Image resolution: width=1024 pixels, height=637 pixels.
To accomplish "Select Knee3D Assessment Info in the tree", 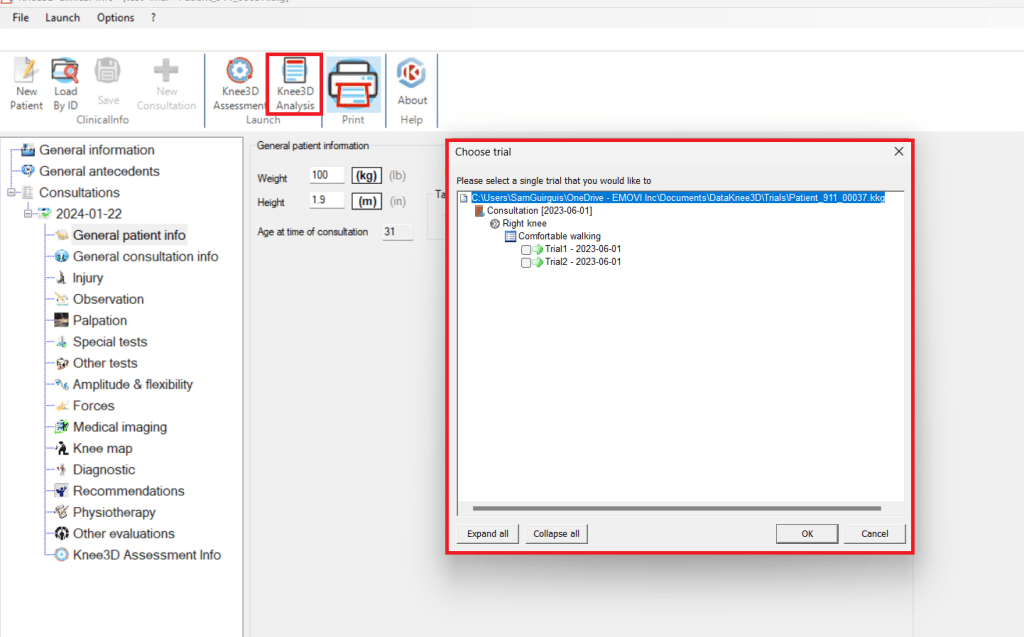I will coord(147,555).
